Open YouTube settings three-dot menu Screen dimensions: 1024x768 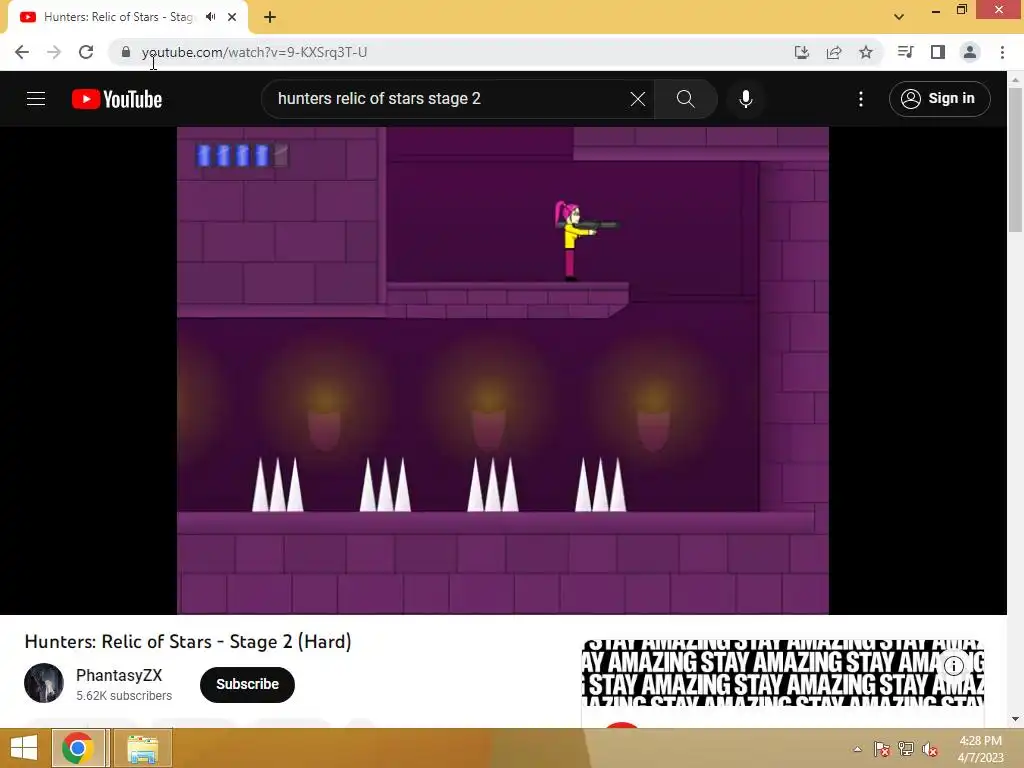click(861, 99)
